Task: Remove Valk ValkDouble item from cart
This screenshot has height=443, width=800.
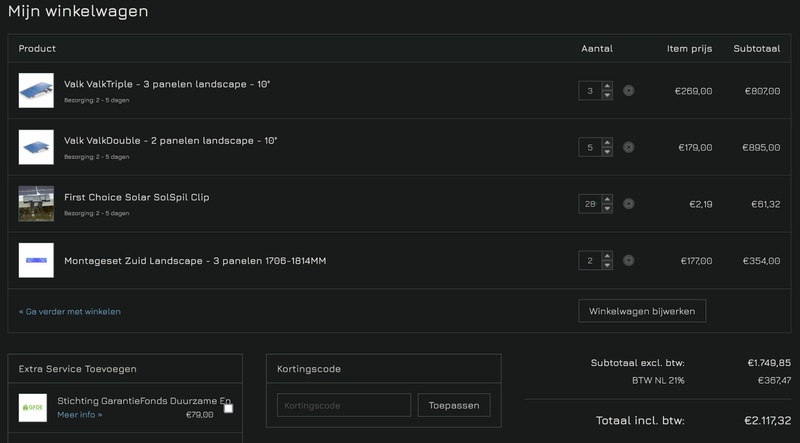Action: 628,147
